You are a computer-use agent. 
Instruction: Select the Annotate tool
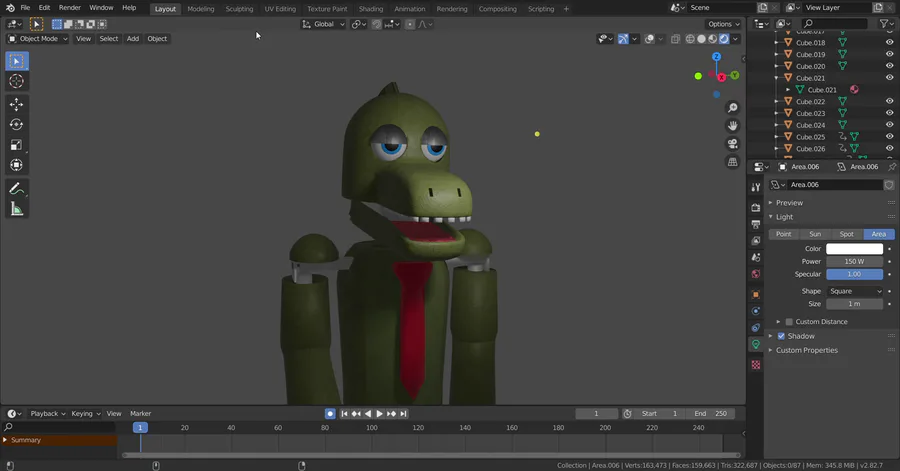(x=16, y=188)
